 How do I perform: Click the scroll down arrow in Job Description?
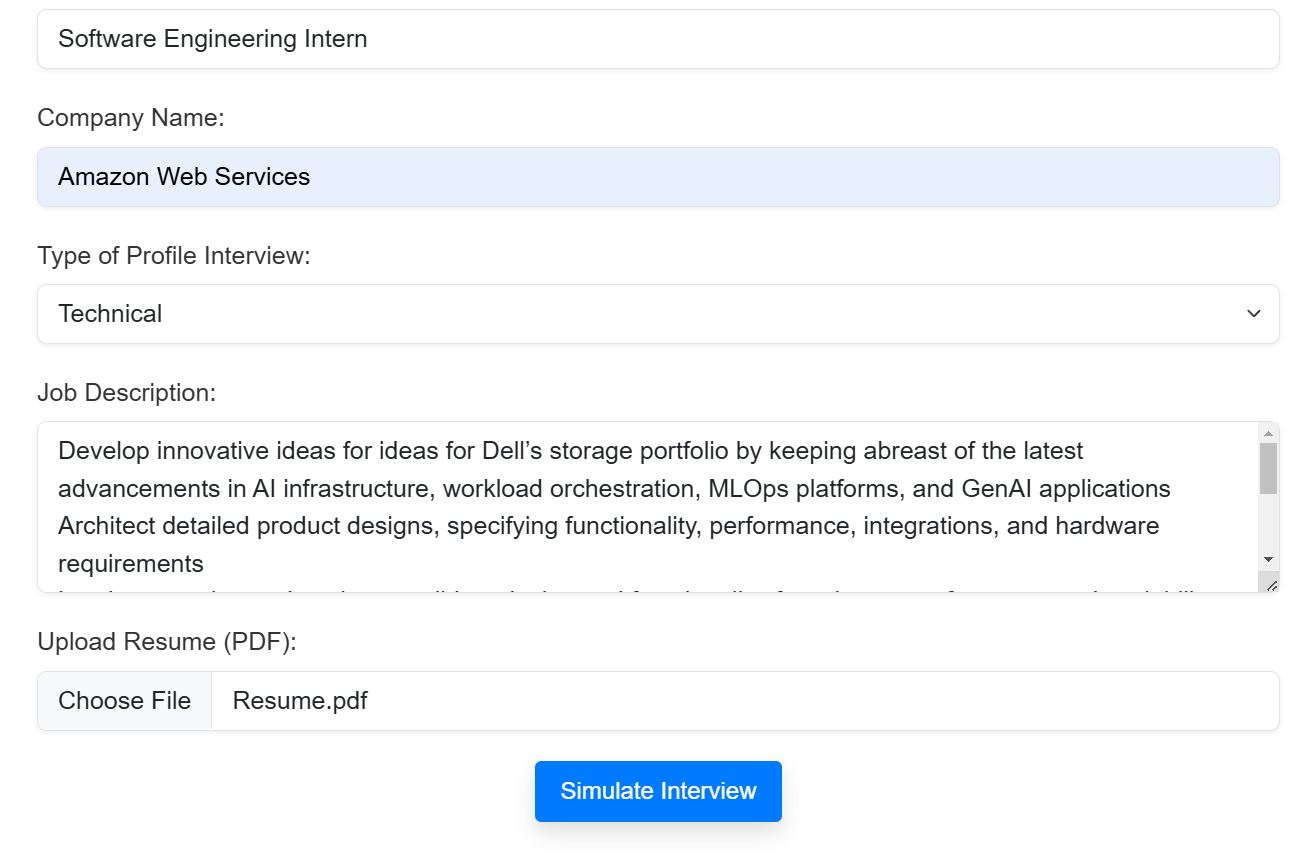tap(1268, 559)
